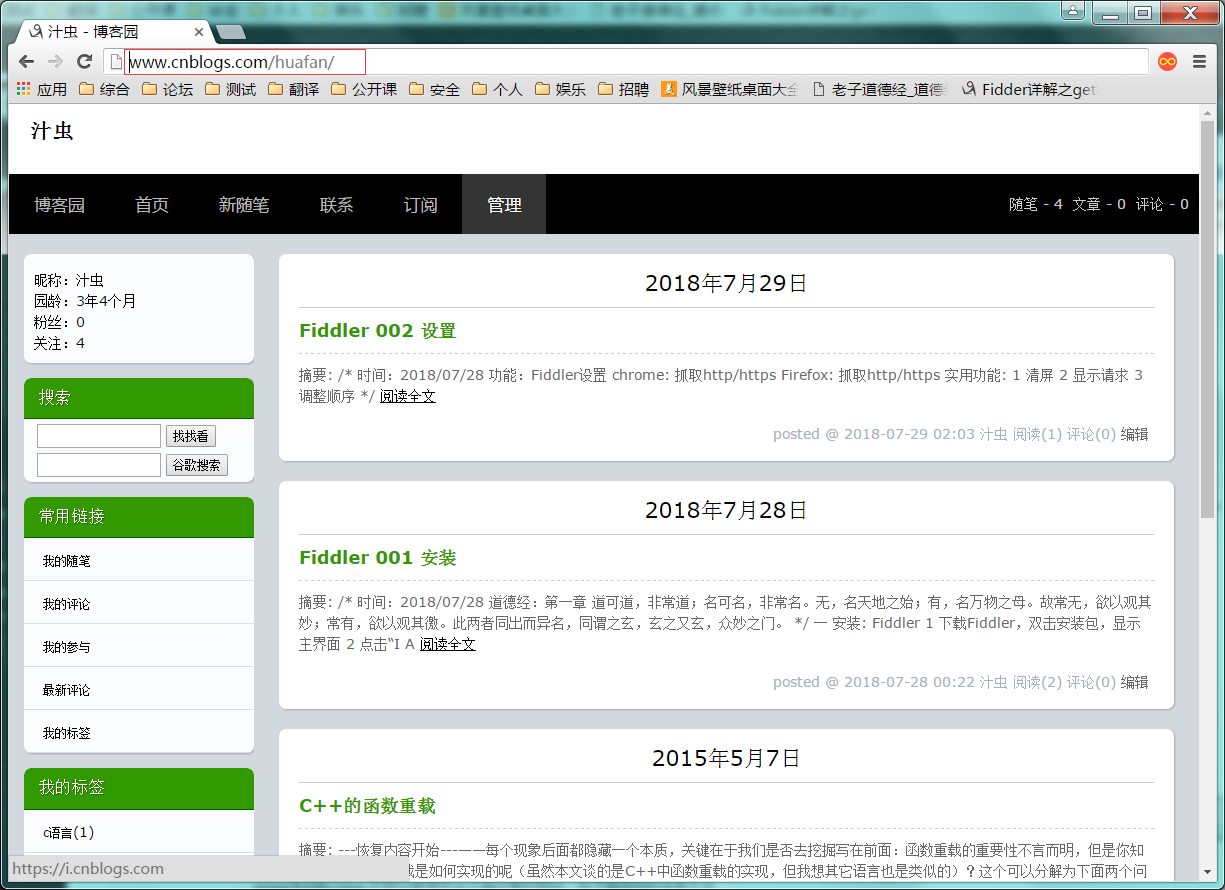Go back with the browser back arrow
Image resolution: width=1225 pixels, height=890 pixels.
27,62
